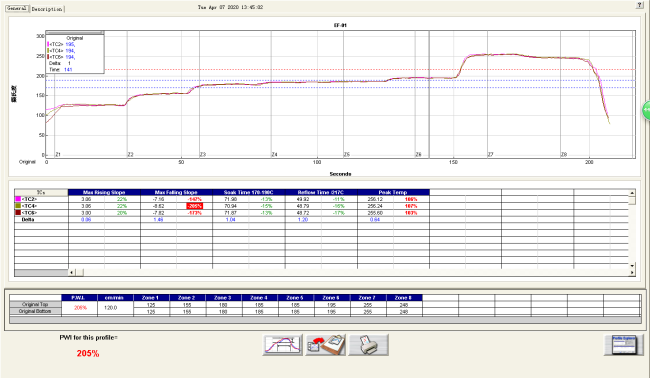Click the statistics table scroll-left arrow
The height and width of the screenshot is (378, 650).
pyautogui.click(x=72, y=272)
